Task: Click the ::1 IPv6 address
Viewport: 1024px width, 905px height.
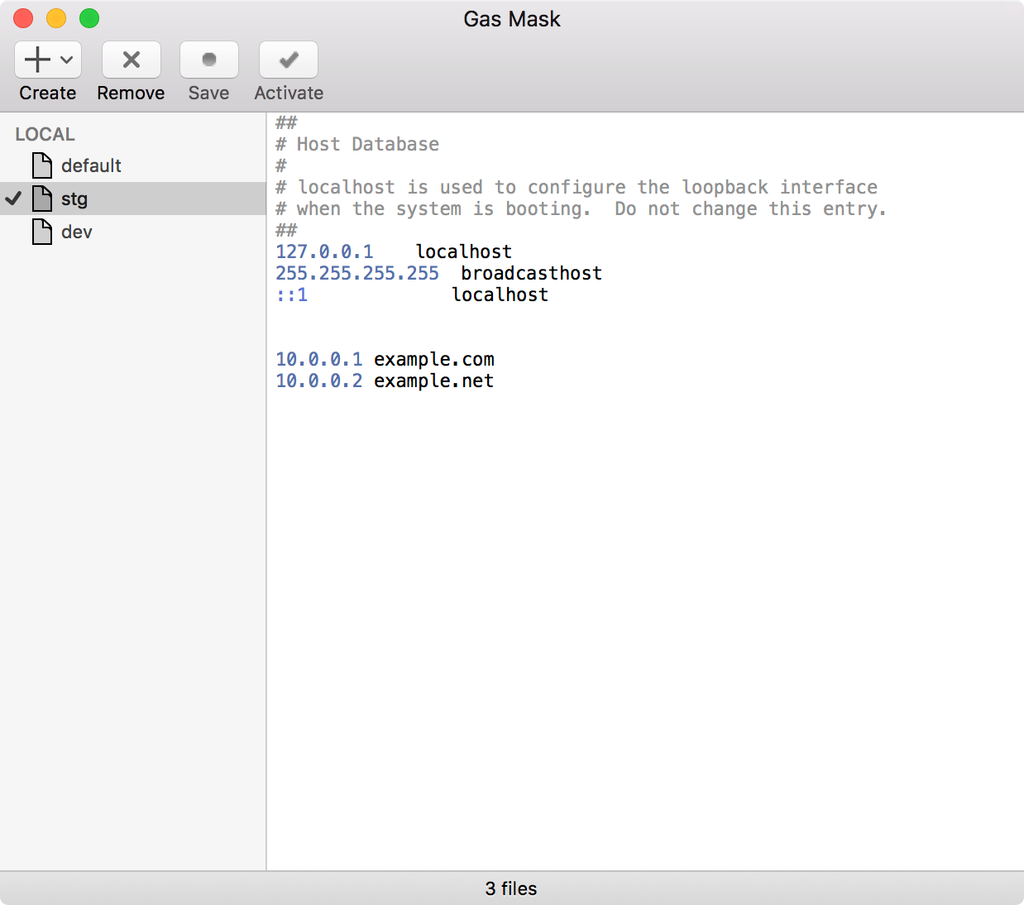Action: tap(291, 295)
